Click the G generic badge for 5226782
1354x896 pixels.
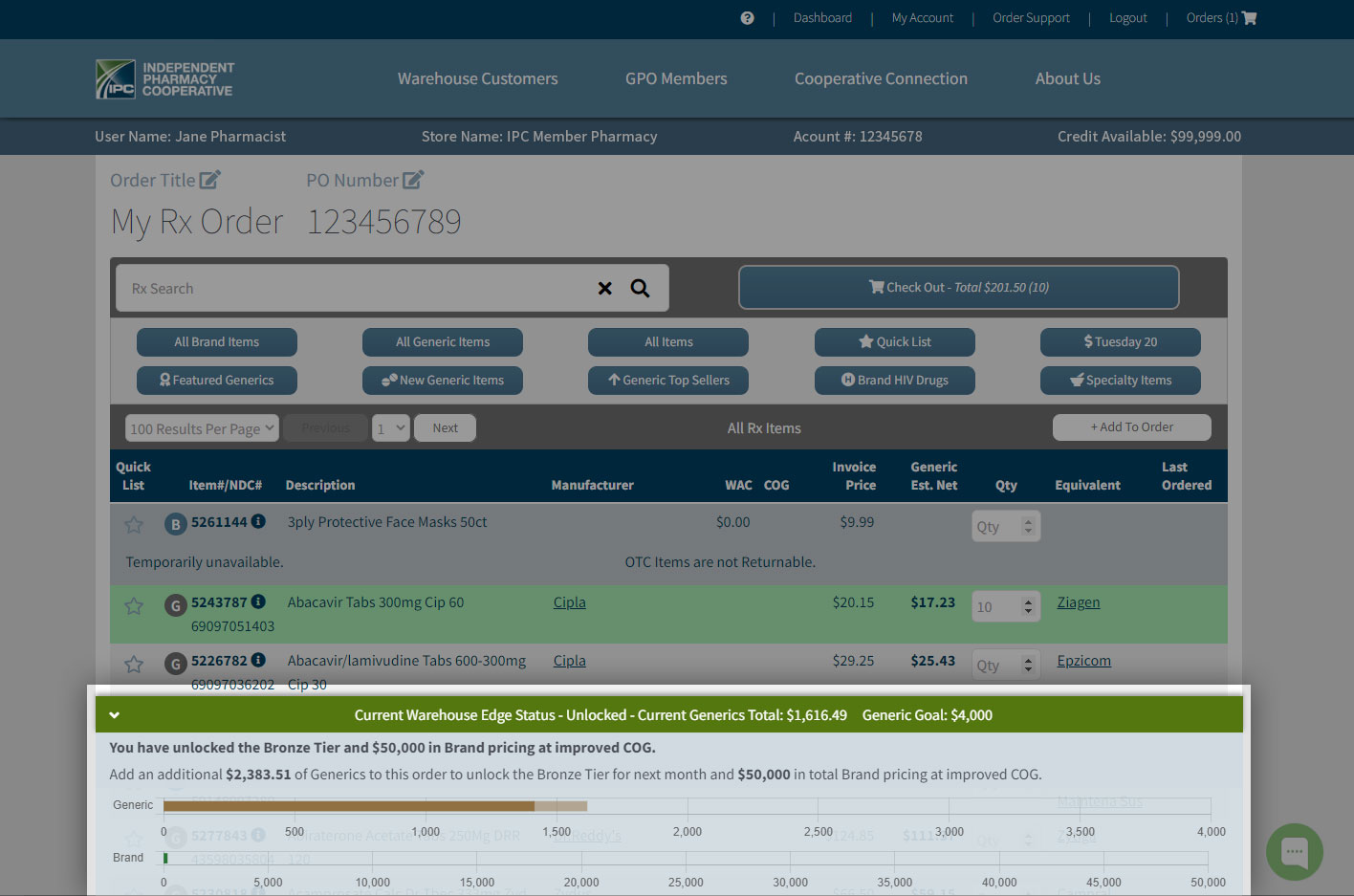(x=175, y=664)
